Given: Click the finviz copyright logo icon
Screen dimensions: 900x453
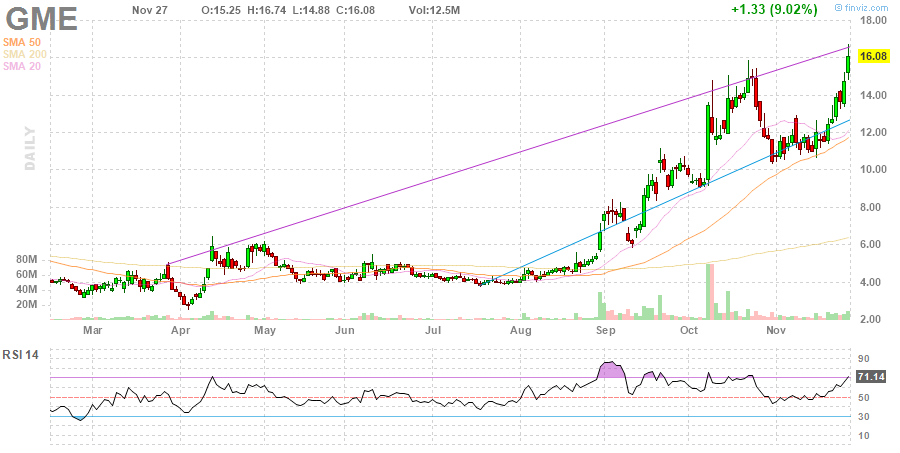Looking at the screenshot, I should tap(839, 8).
